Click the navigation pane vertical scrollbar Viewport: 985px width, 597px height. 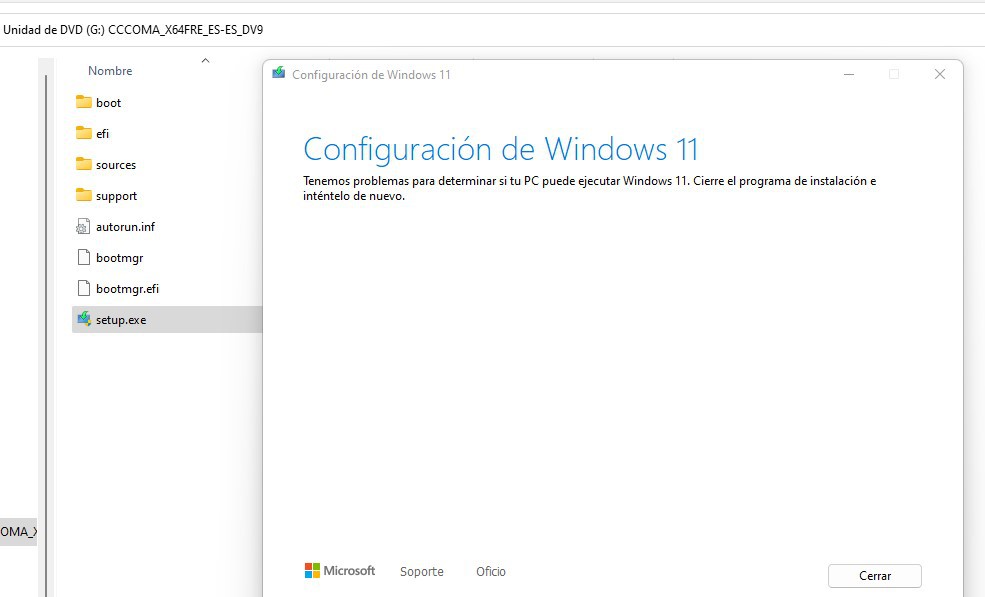point(44,300)
